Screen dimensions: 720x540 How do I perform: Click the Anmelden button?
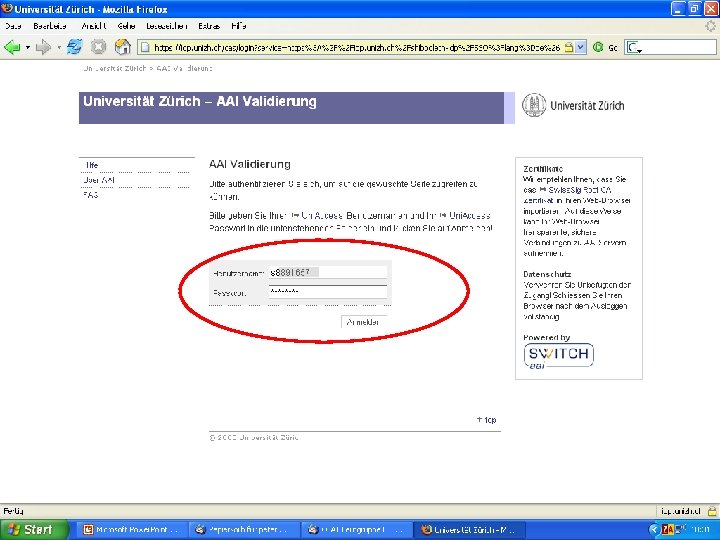tap(363, 322)
